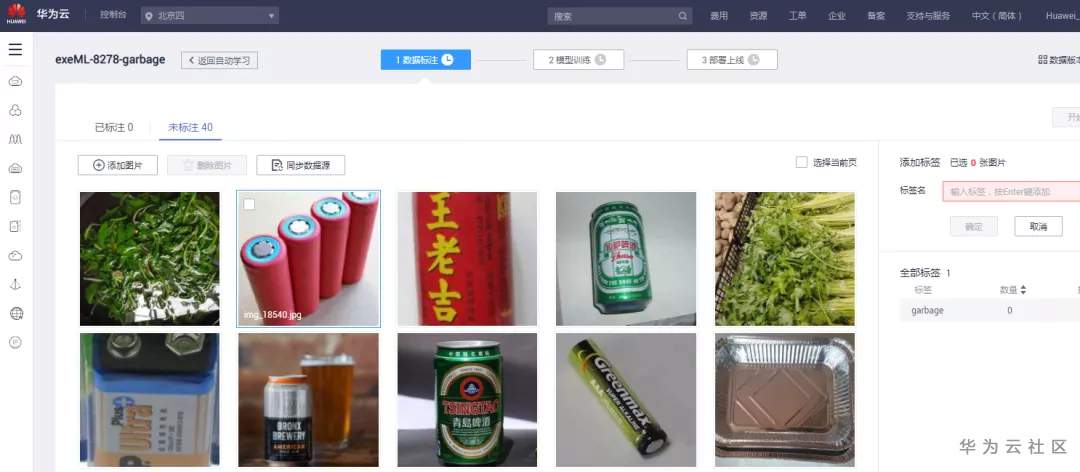Click the 删除图片 button
1080x472 pixels.
point(207,165)
